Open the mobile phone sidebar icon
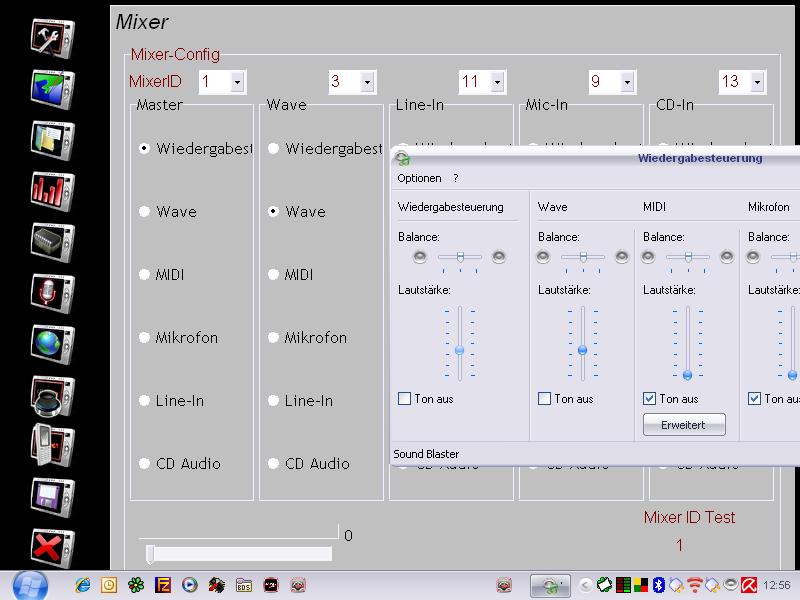This screenshot has height=600, width=800. [x=52, y=443]
